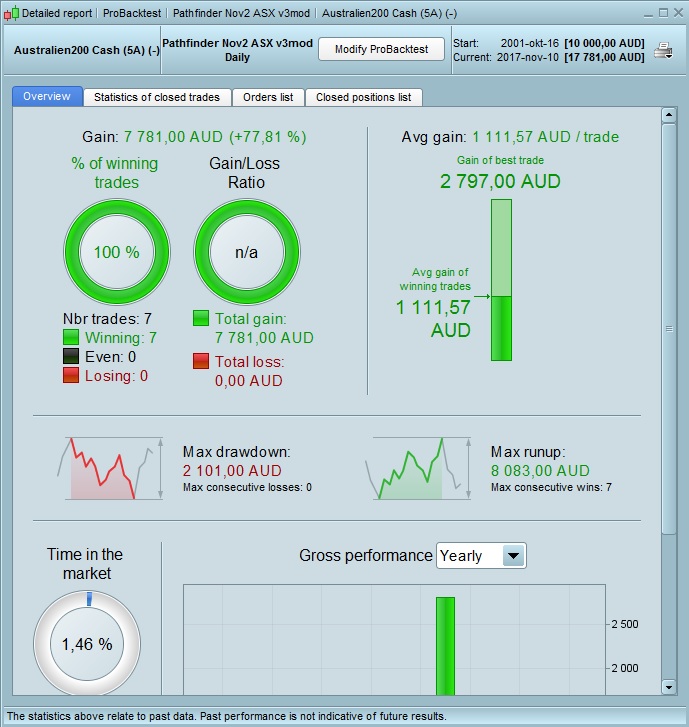Open the Closed positions list tab
This screenshot has height=727, width=689.
point(364,97)
